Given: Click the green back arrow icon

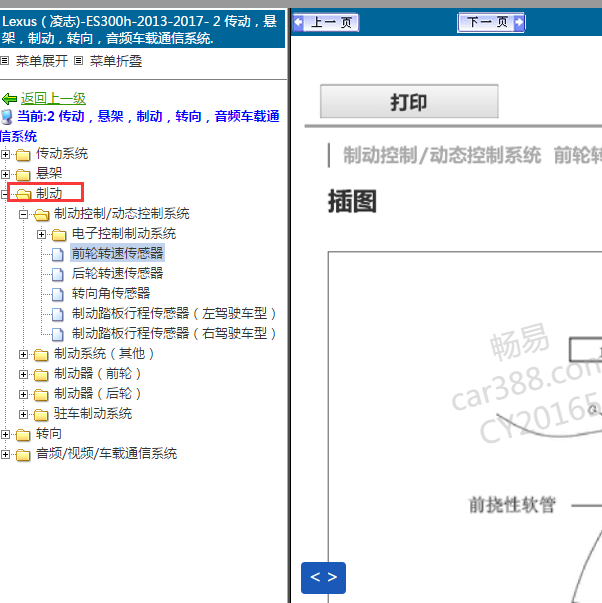Looking at the screenshot, I should coord(9,99).
